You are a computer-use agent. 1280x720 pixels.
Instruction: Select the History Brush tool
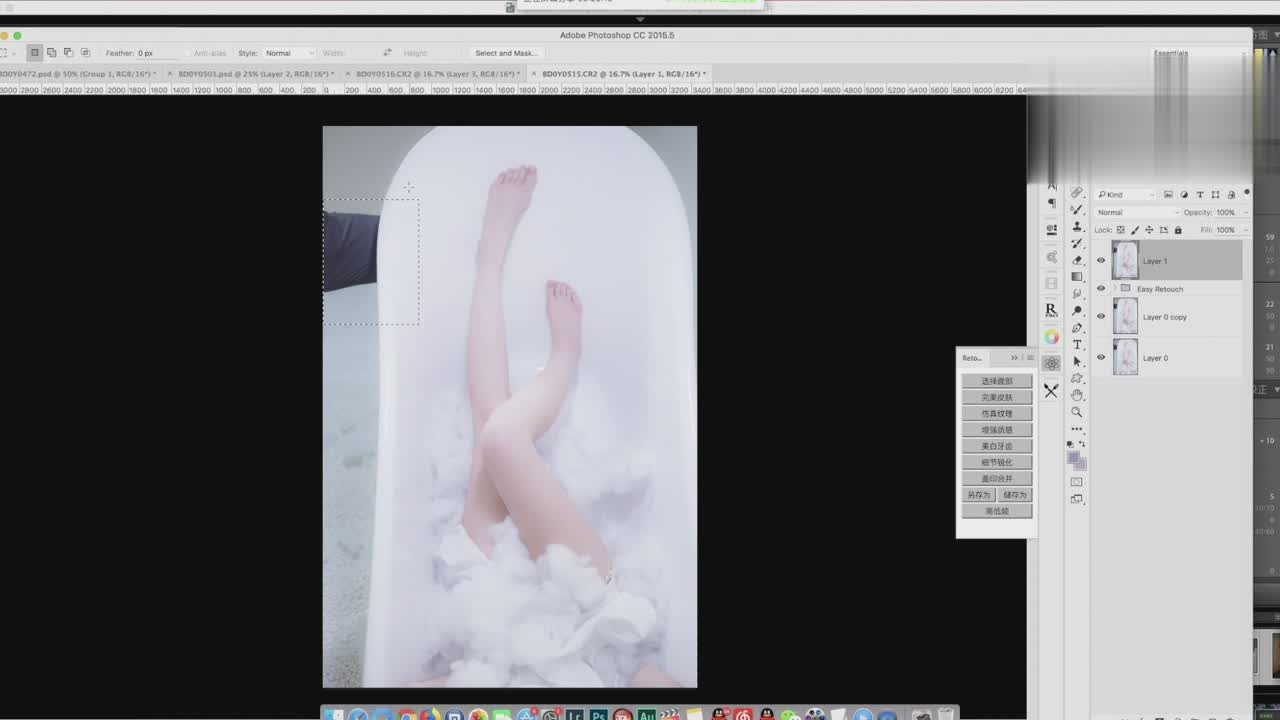point(1077,243)
